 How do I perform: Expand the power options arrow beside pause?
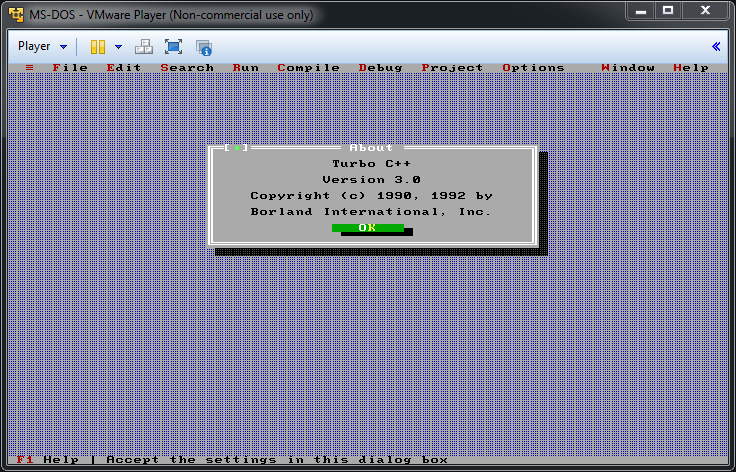tap(118, 47)
